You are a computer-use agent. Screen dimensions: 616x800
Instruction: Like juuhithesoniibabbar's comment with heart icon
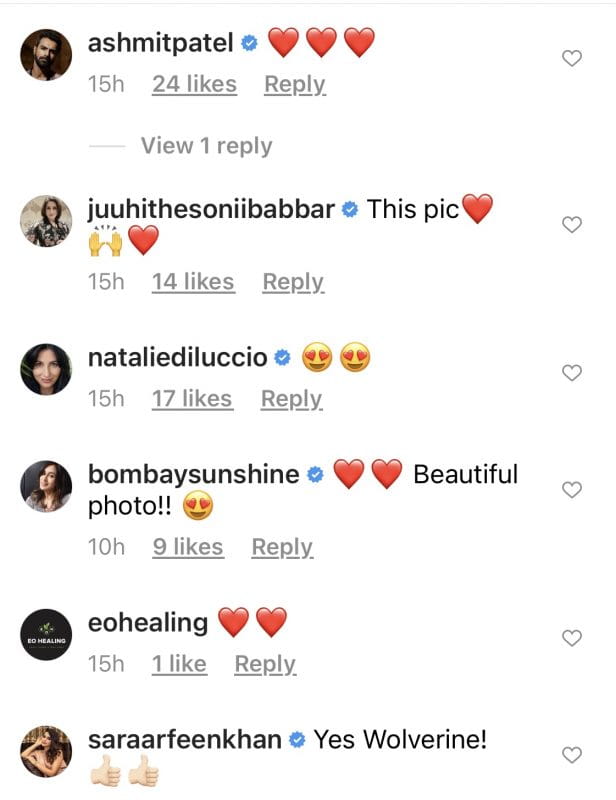(x=572, y=225)
